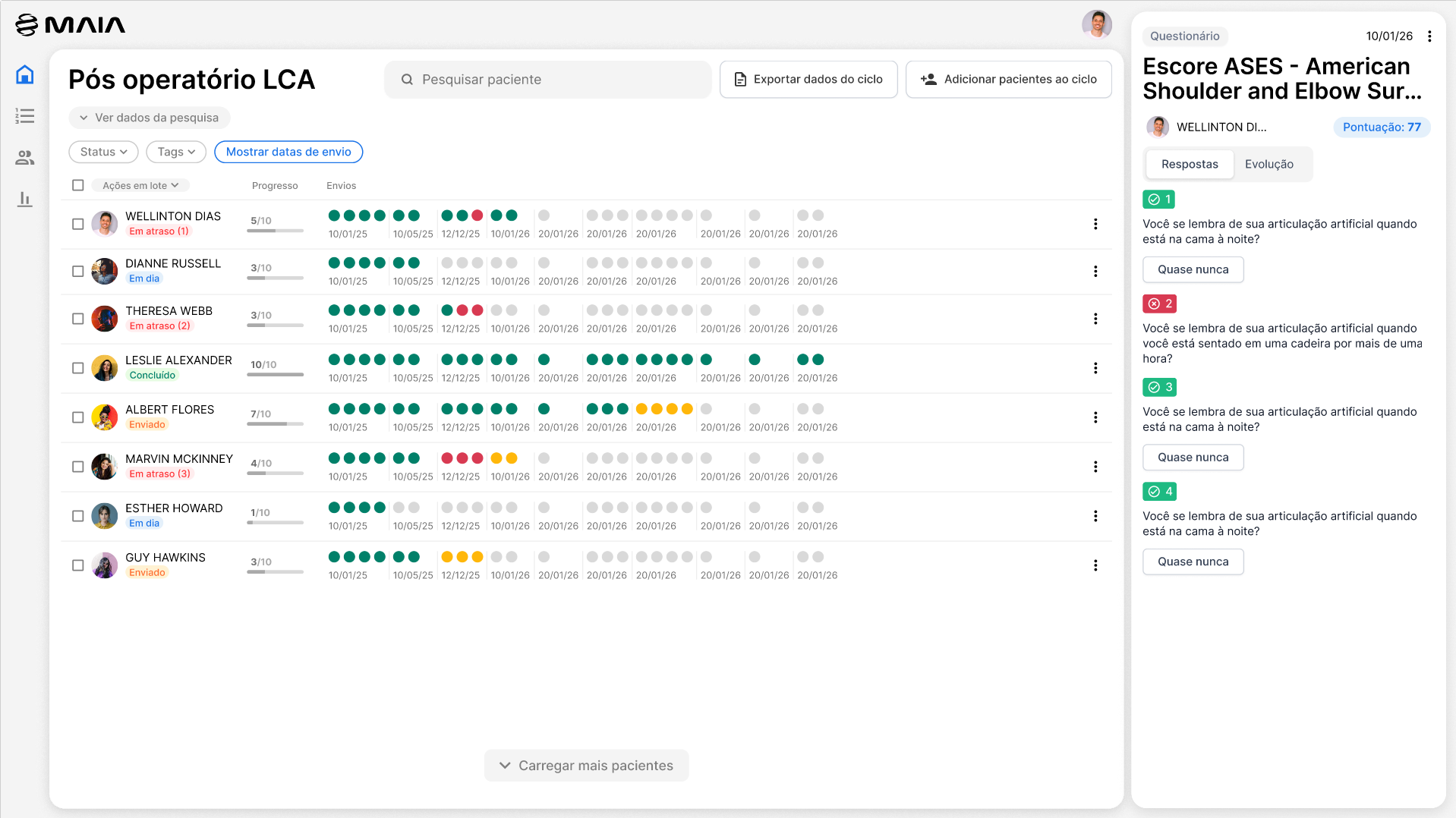Click the MAIA logo
Screen dimensions: 1456x818
point(71,25)
